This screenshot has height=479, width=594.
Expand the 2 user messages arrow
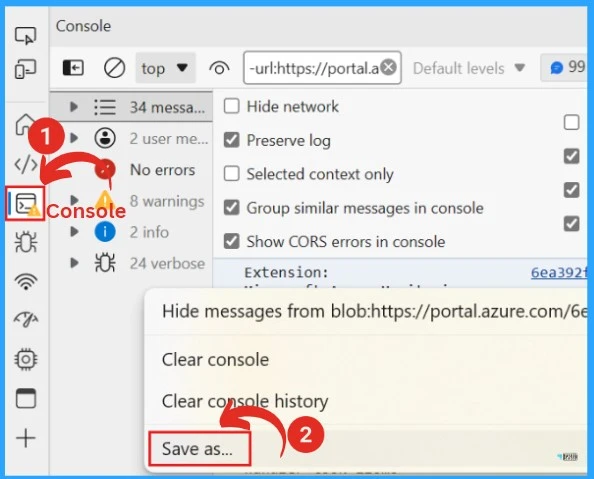click(x=74, y=138)
